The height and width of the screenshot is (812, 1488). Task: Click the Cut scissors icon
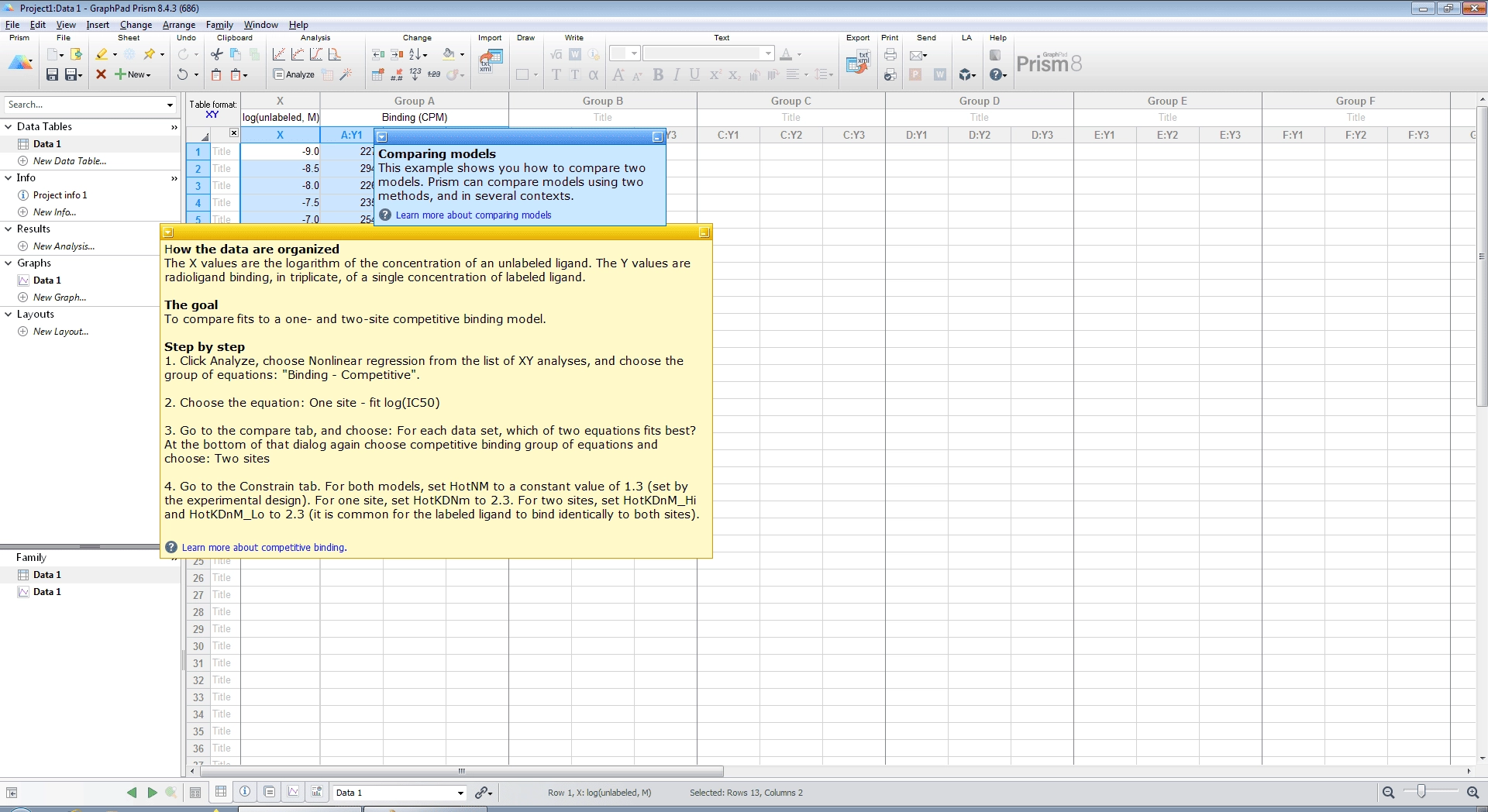click(x=216, y=54)
